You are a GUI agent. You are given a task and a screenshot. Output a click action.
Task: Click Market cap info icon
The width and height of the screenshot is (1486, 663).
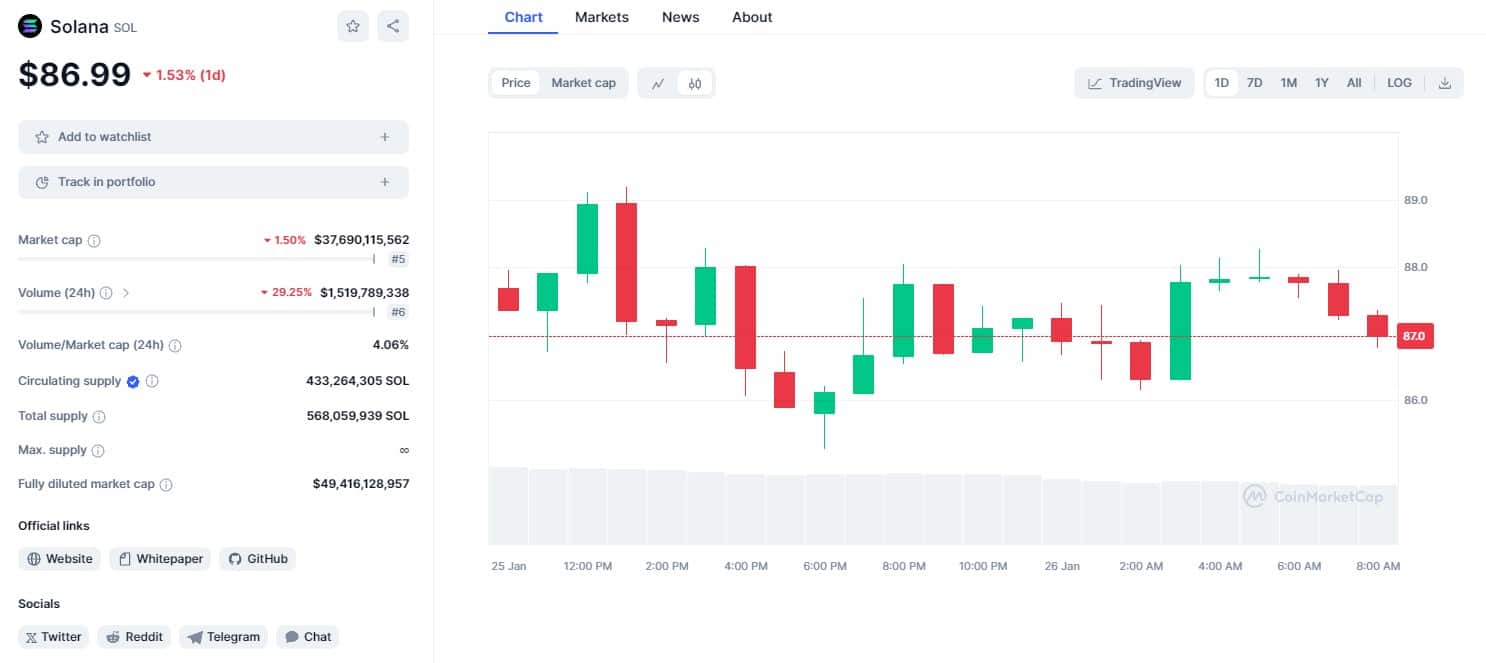click(94, 241)
